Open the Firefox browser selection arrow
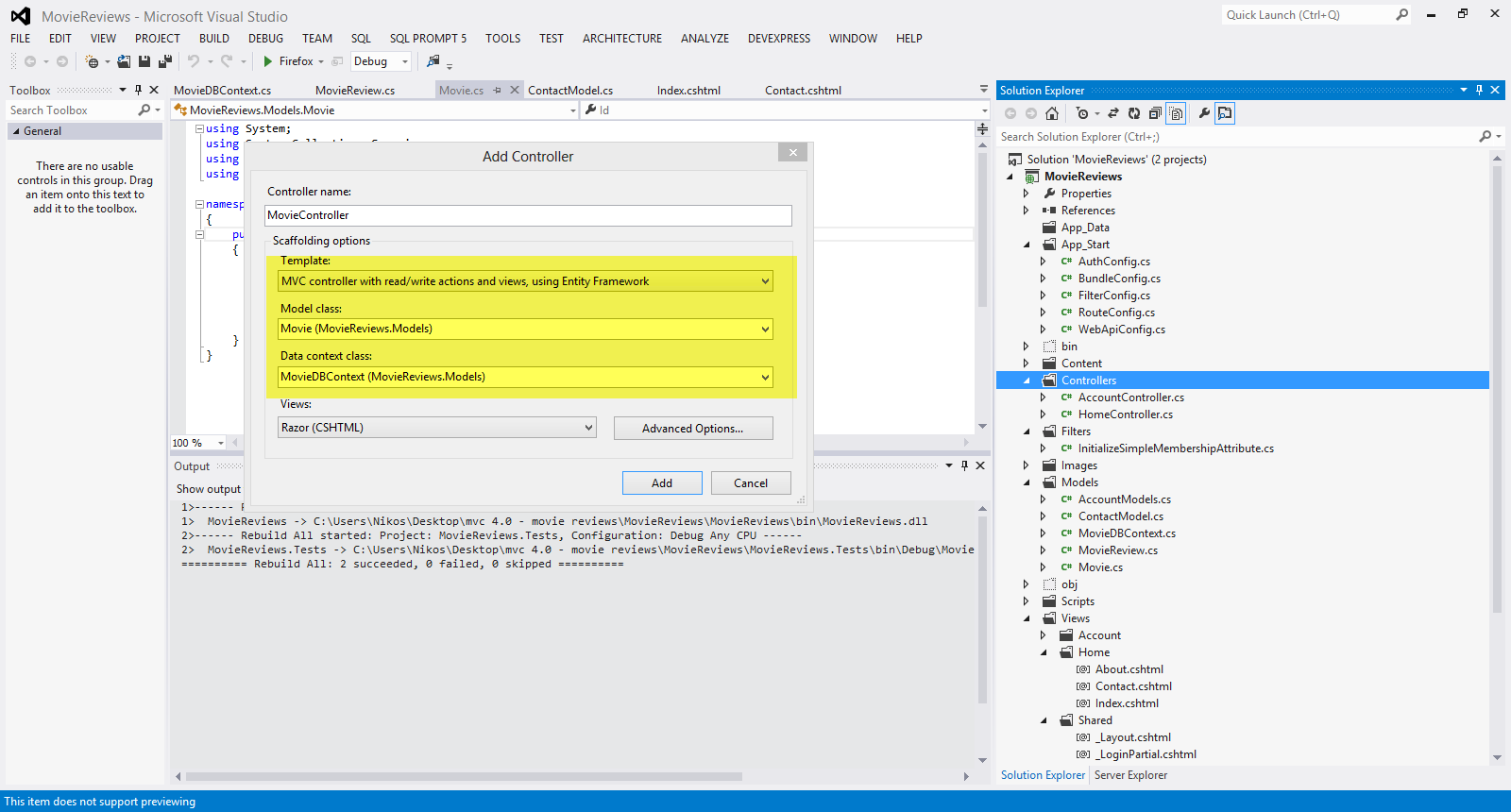Image resolution: width=1511 pixels, height=812 pixels. [321, 62]
